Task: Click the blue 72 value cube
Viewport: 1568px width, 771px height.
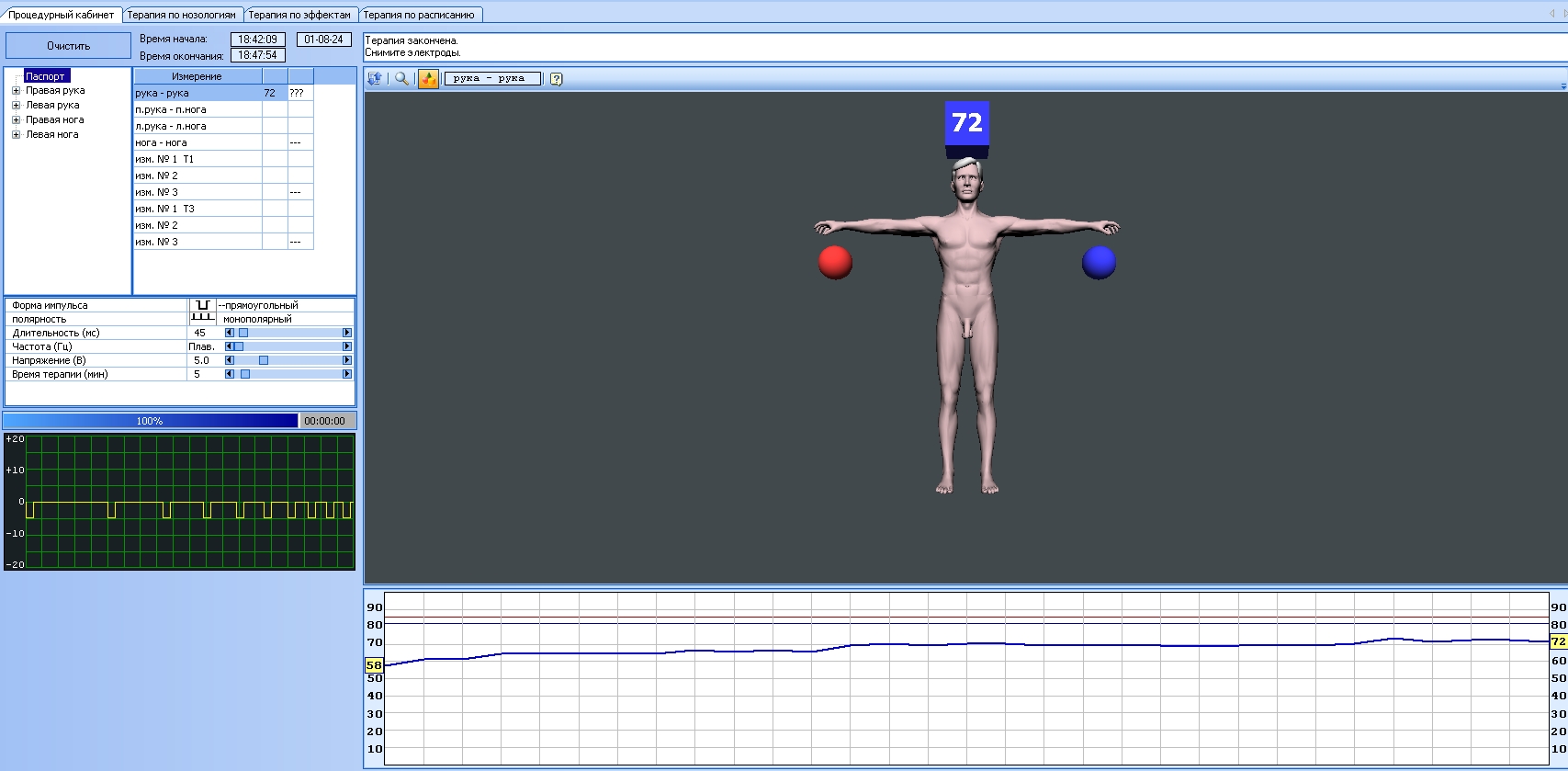Action: (x=967, y=130)
